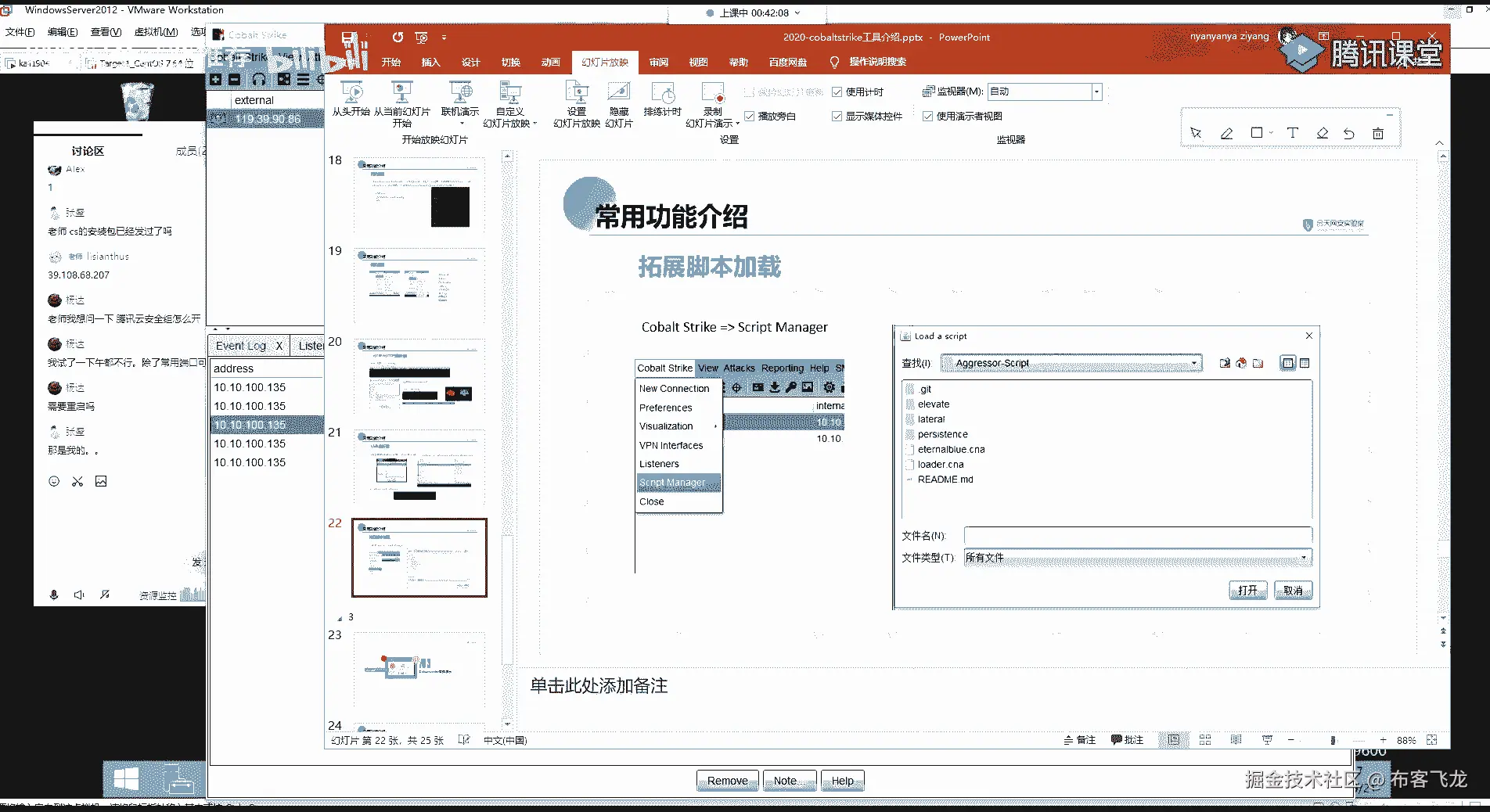The height and width of the screenshot is (812, 1490).
Task: Switch to reading view icon
Action: point(1236,740)
